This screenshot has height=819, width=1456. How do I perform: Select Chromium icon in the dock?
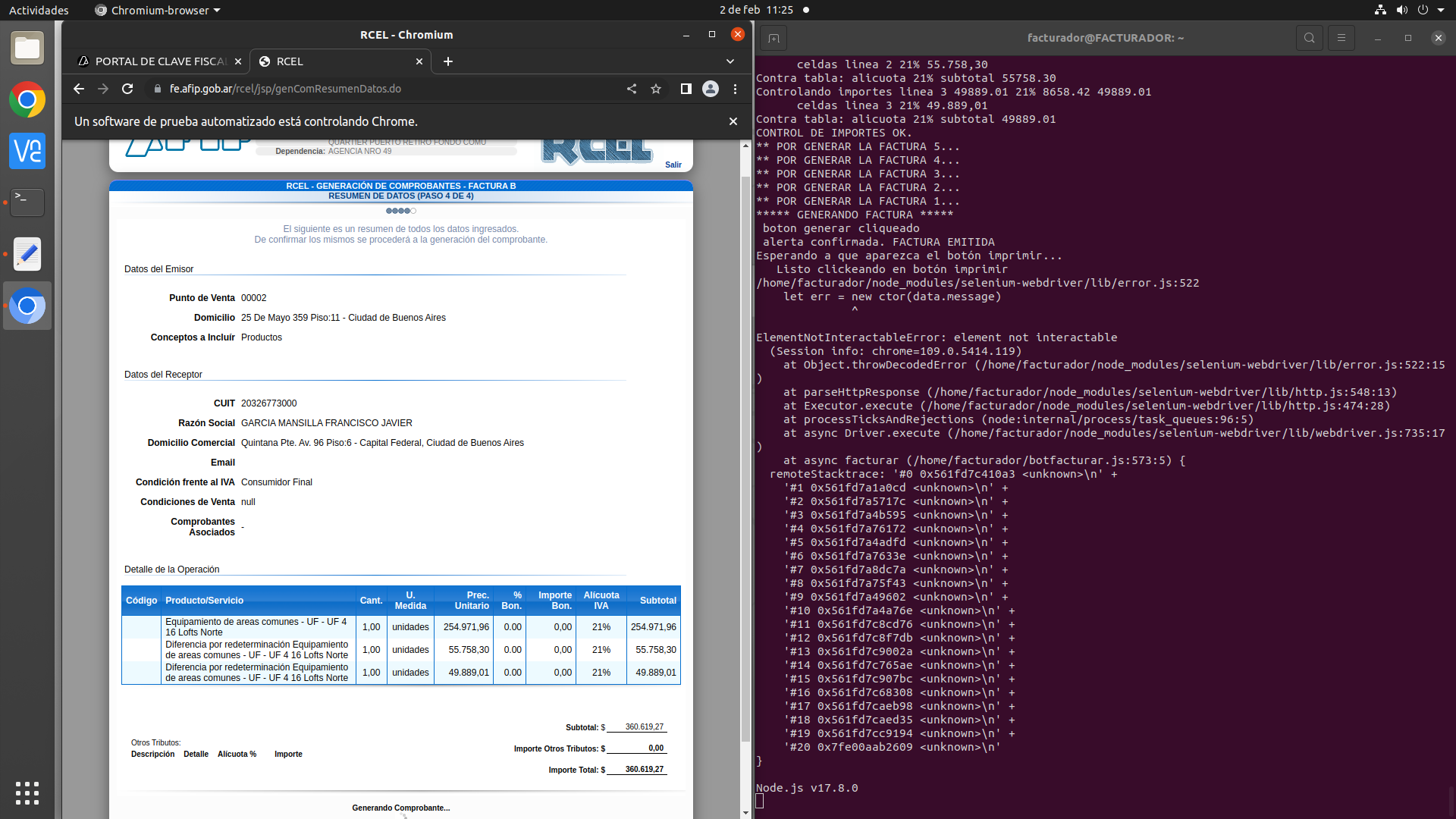click(x=27, y=306)
